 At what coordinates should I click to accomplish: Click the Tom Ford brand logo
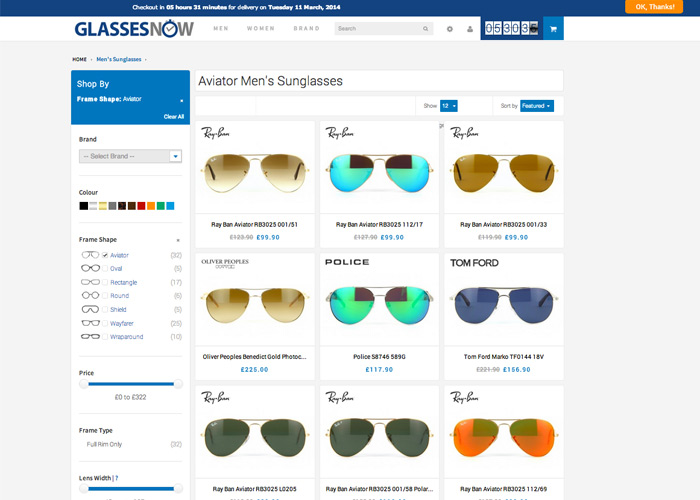474,263
